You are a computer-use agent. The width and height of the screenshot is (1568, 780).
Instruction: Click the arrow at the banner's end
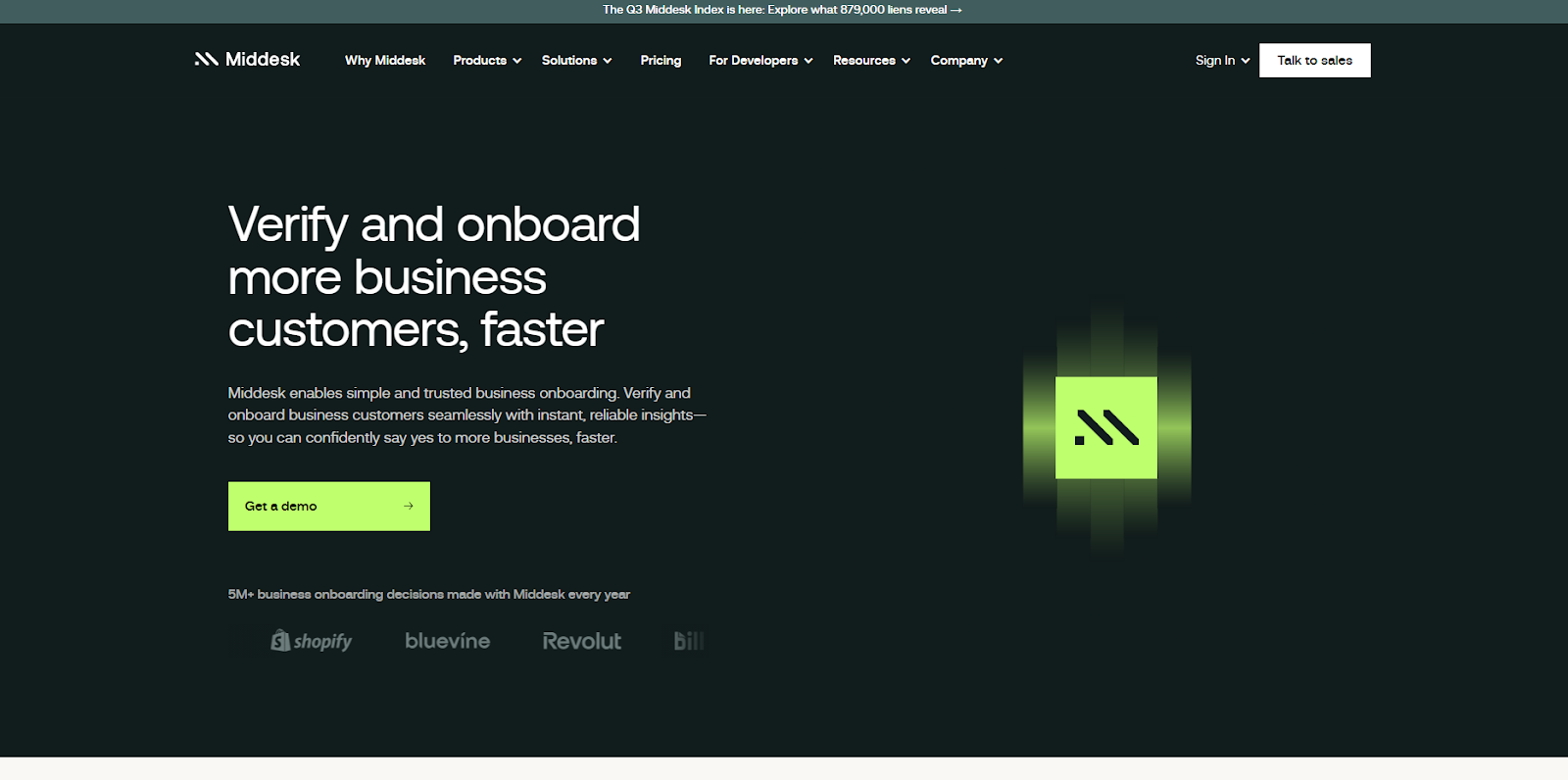click(956, 10)
